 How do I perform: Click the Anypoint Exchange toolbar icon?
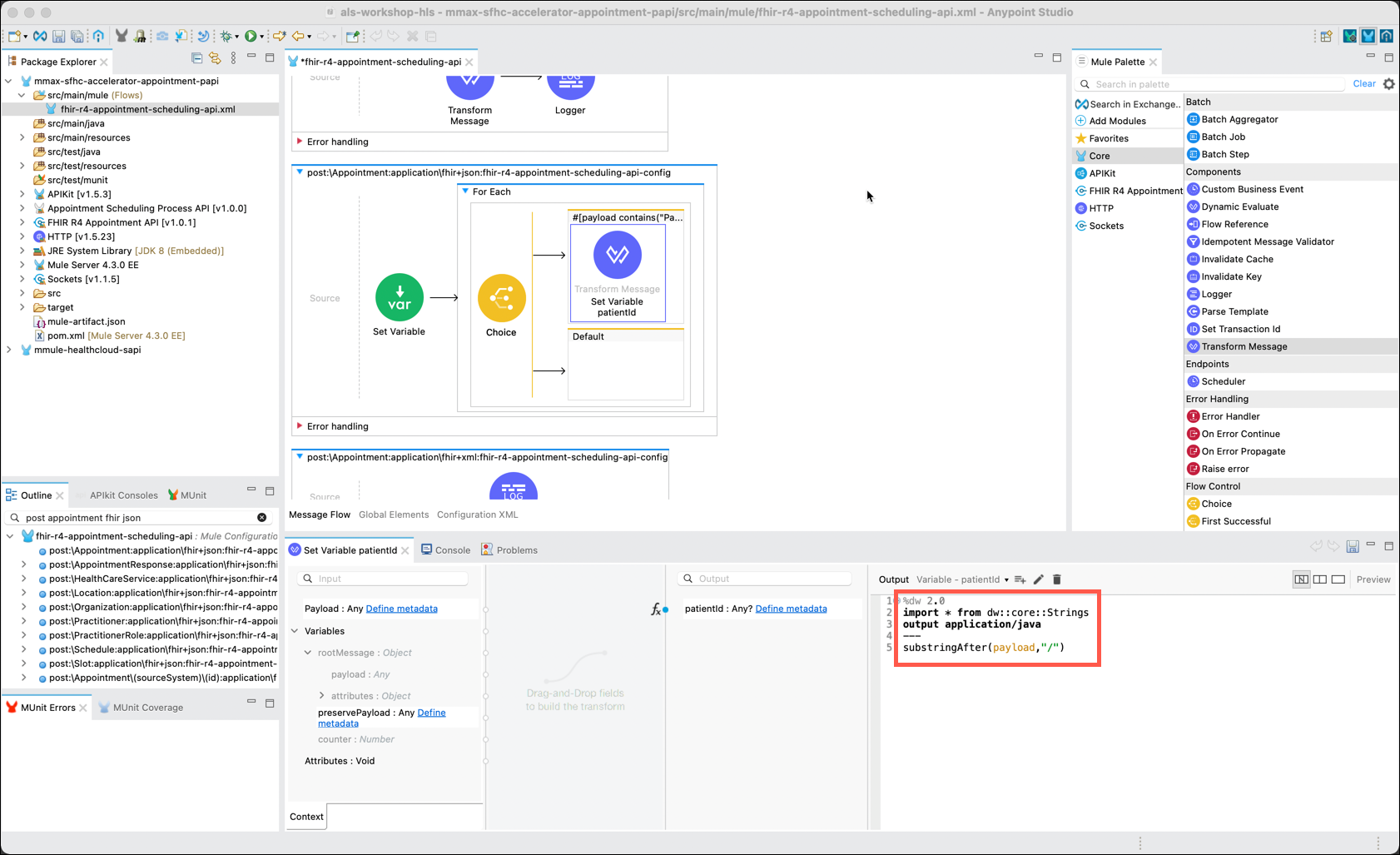40,37
